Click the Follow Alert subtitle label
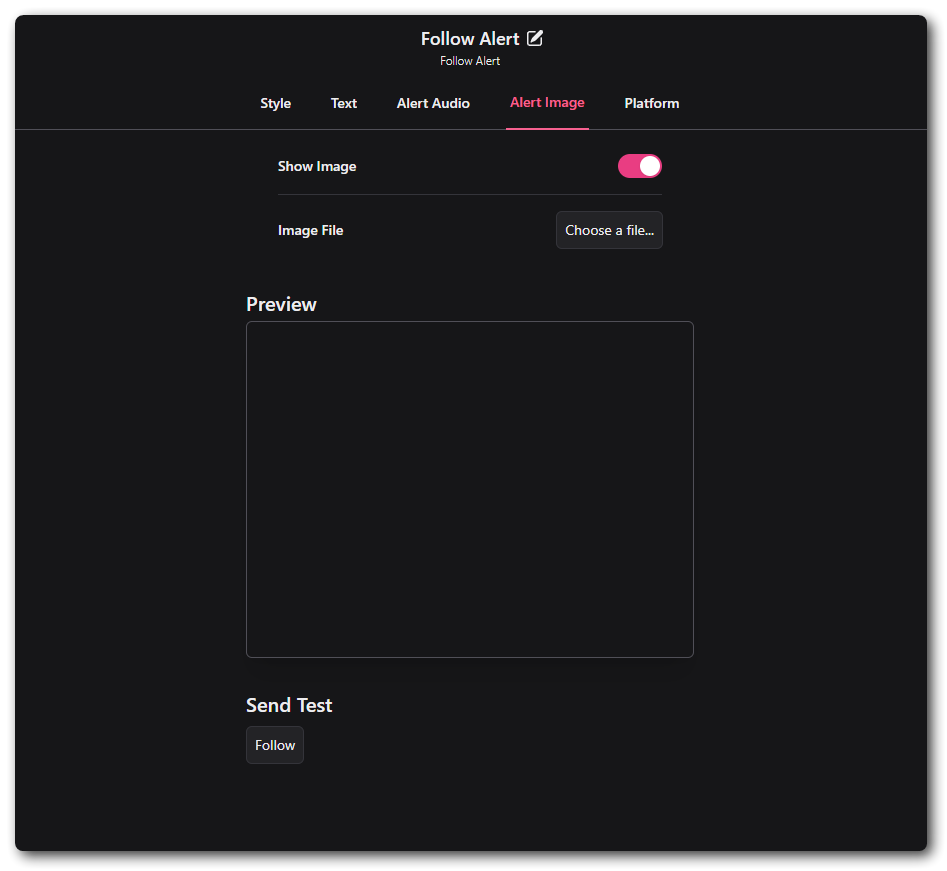947x871 pixels. coord(469,61)
